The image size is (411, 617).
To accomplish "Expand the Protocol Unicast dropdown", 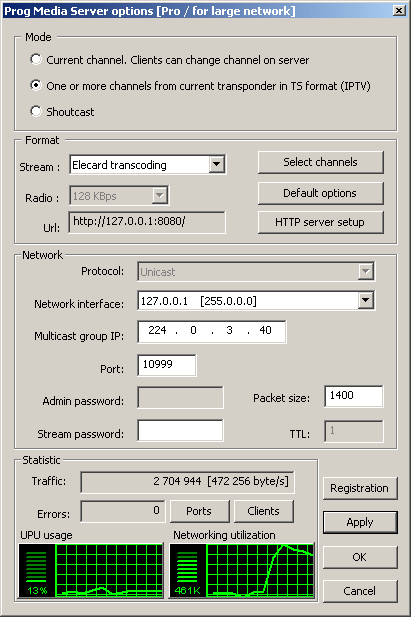I will click(x=256, y=272).
